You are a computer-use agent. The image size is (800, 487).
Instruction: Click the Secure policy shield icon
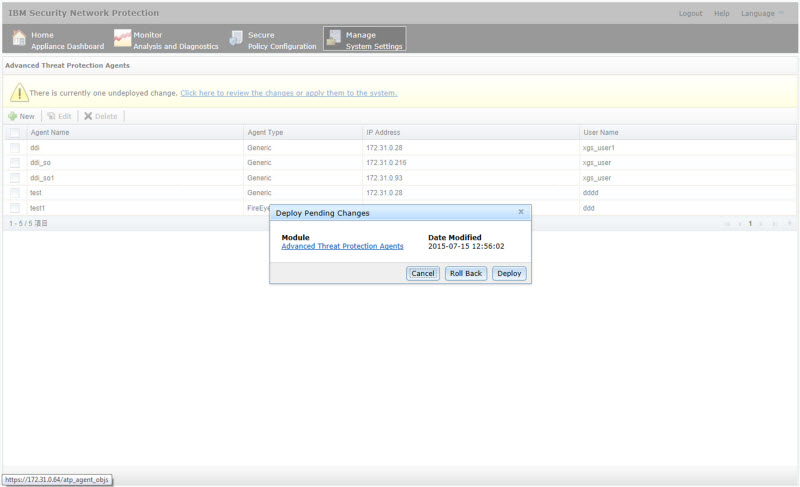[236, 39]
